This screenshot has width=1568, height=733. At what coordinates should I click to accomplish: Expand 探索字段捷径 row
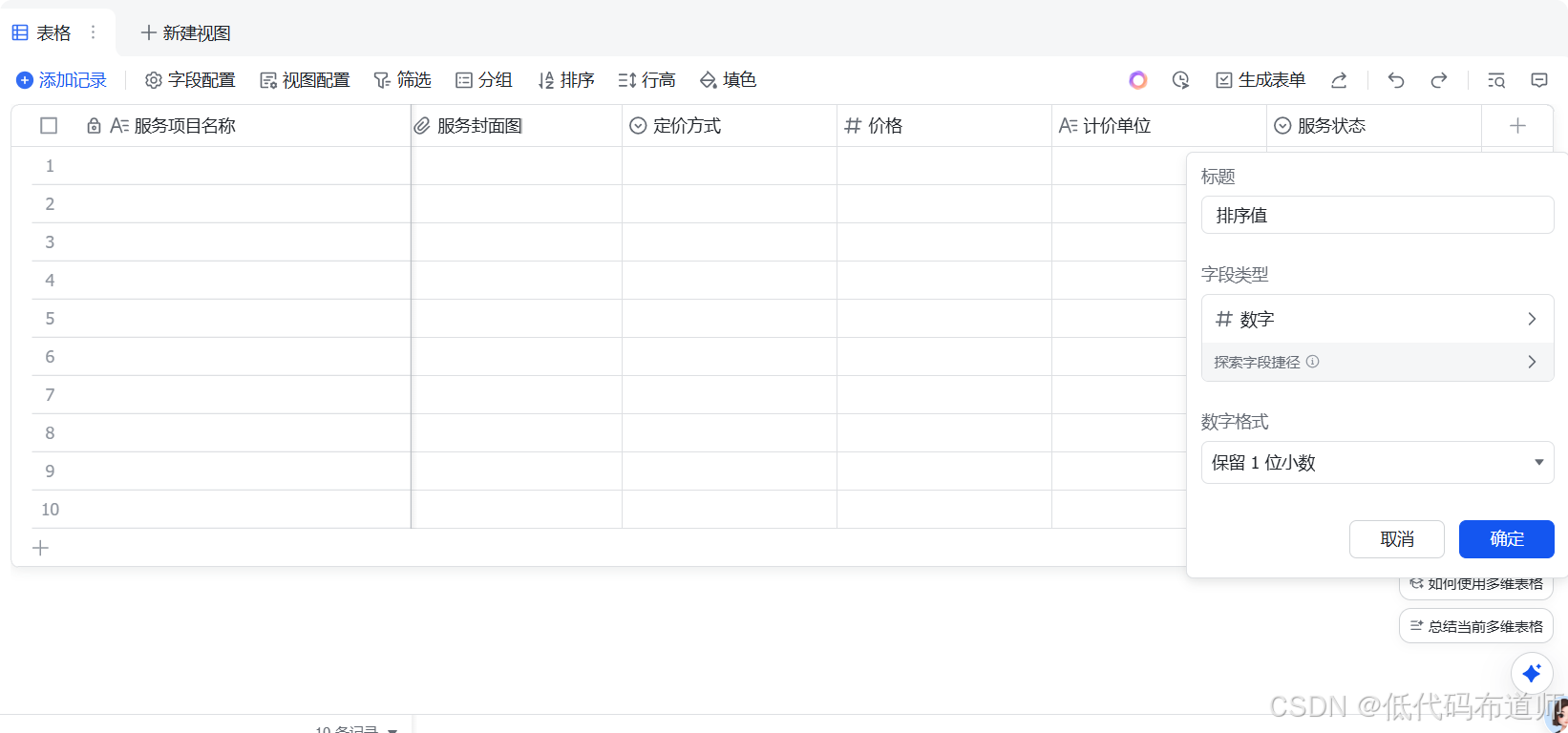[x=1377, y=362]
